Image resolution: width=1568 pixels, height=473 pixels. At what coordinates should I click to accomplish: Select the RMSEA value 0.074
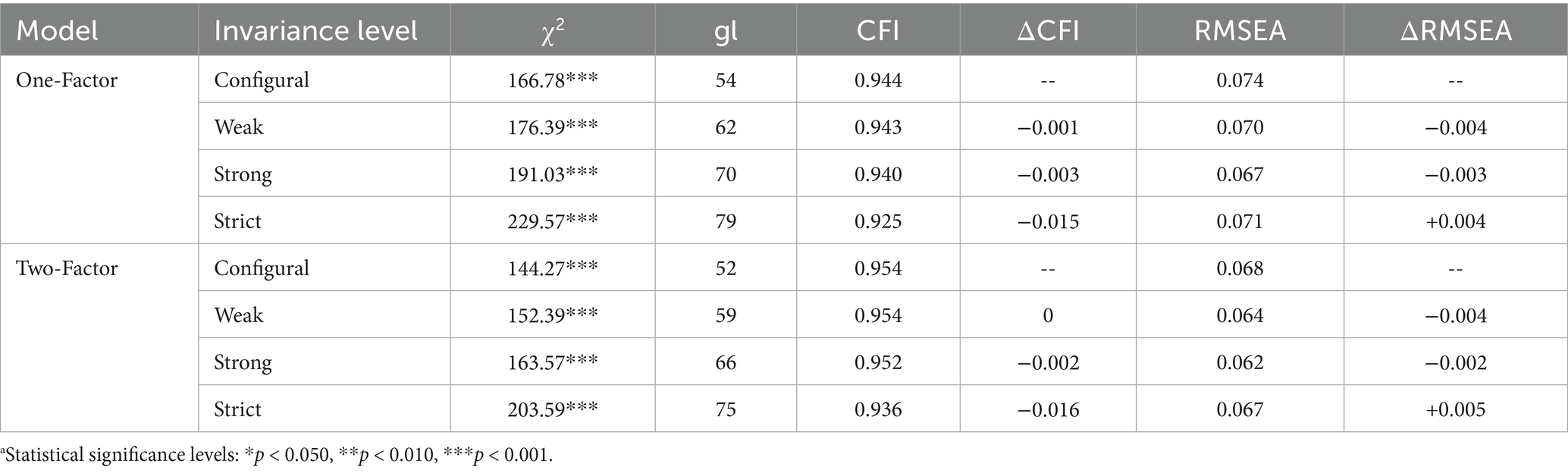[1240, 80]
